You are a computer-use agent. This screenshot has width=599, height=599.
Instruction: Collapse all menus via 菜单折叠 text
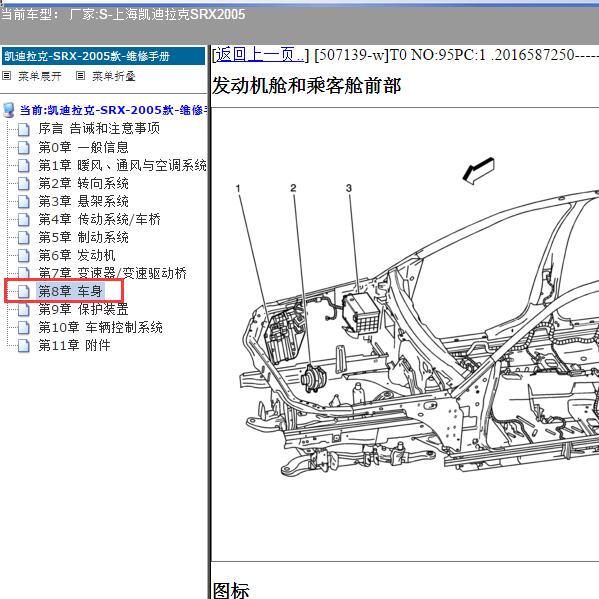coord(114,76)
